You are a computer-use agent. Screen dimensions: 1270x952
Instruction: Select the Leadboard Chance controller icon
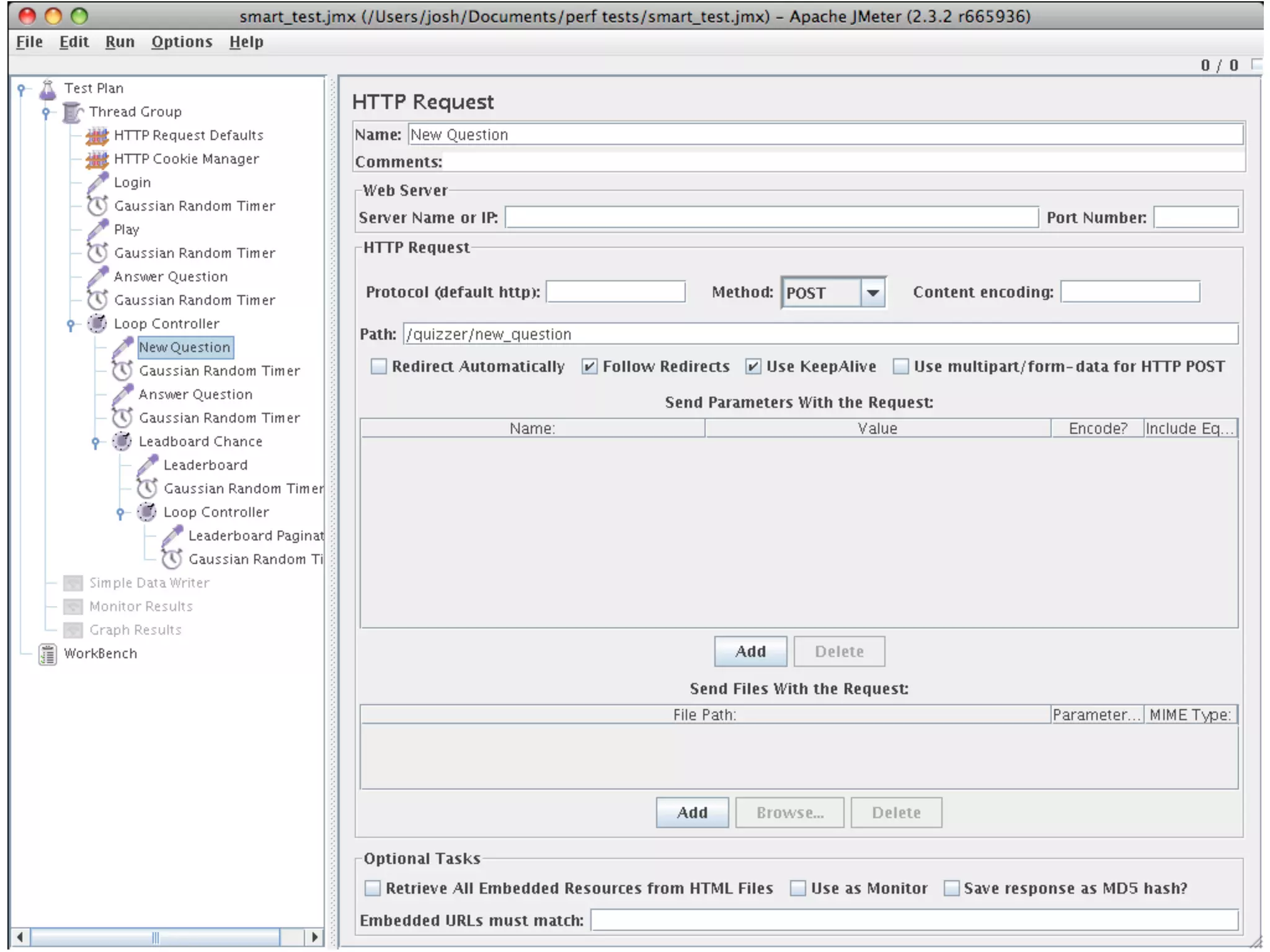(122, 442)
